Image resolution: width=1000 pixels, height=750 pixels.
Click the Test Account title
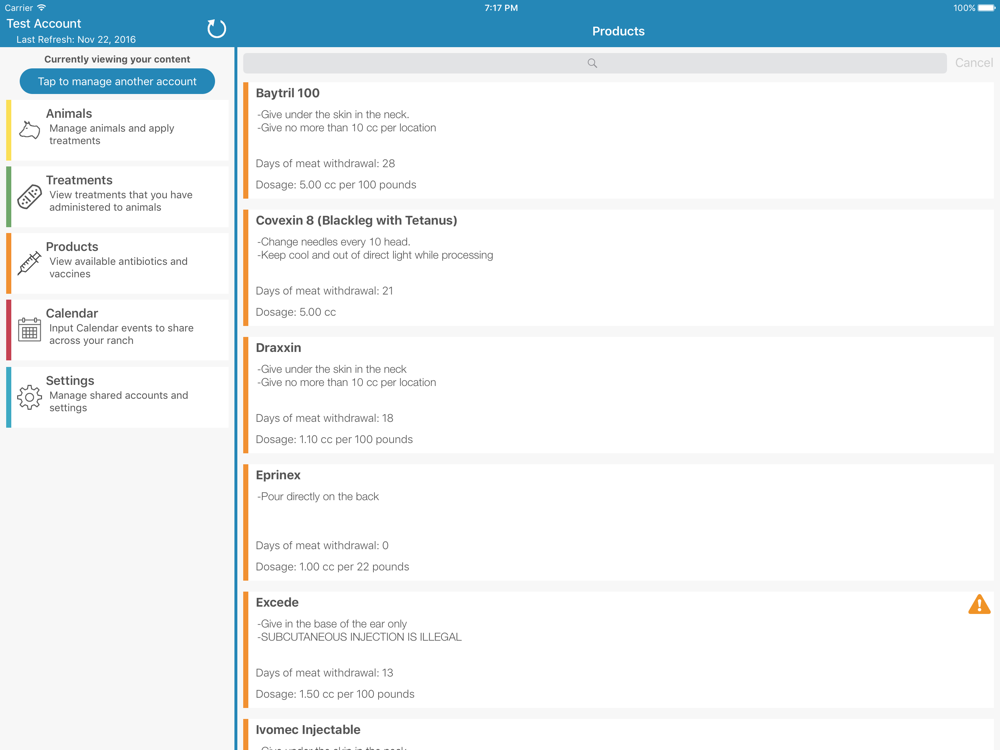(44, 24)
